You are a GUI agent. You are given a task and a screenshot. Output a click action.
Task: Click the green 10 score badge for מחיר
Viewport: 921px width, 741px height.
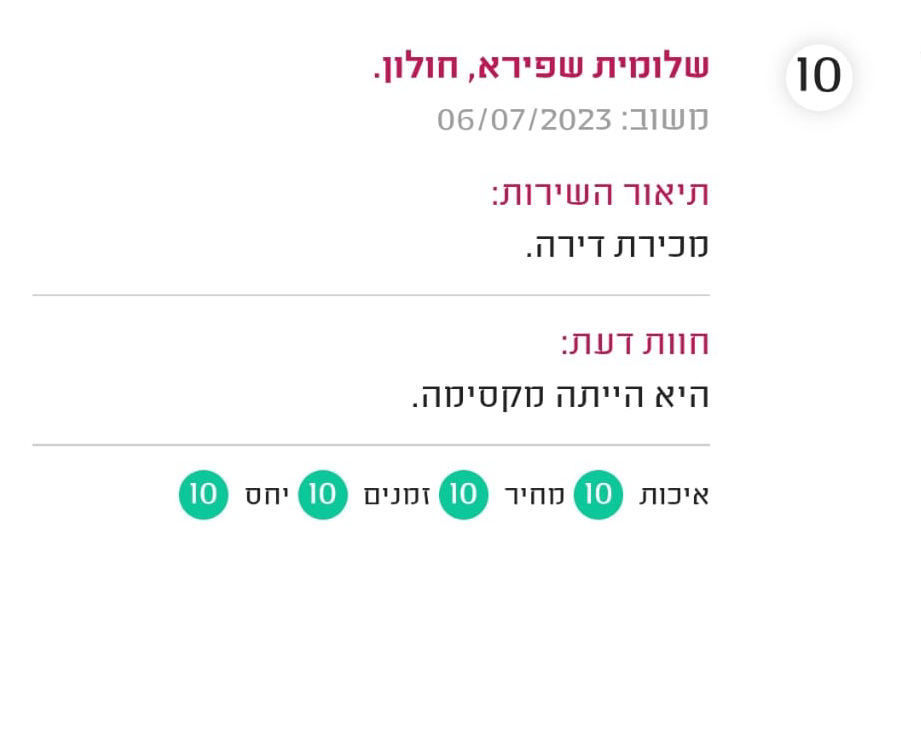tap(463, 495)
